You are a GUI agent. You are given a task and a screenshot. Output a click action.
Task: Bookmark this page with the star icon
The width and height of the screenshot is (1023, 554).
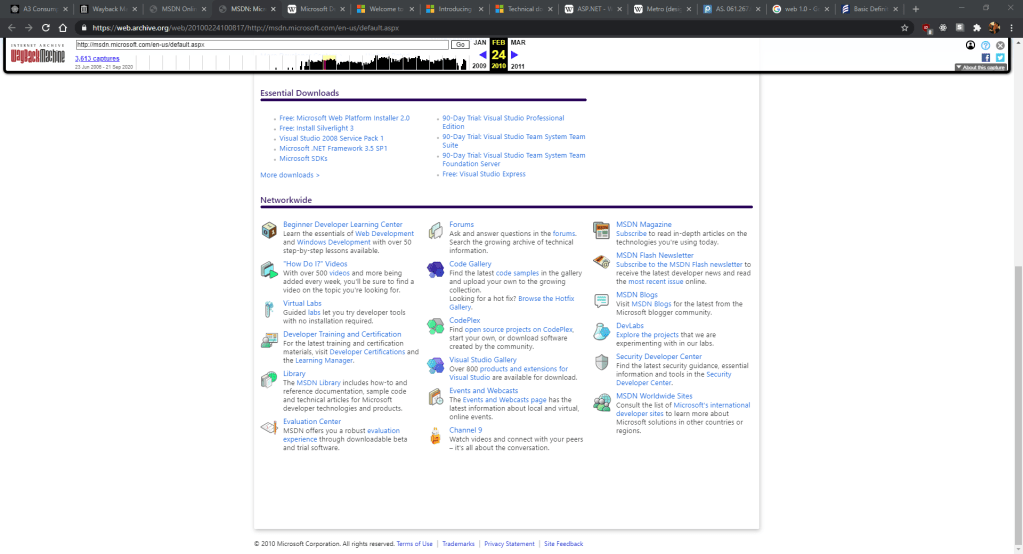(x=905, y=28)
